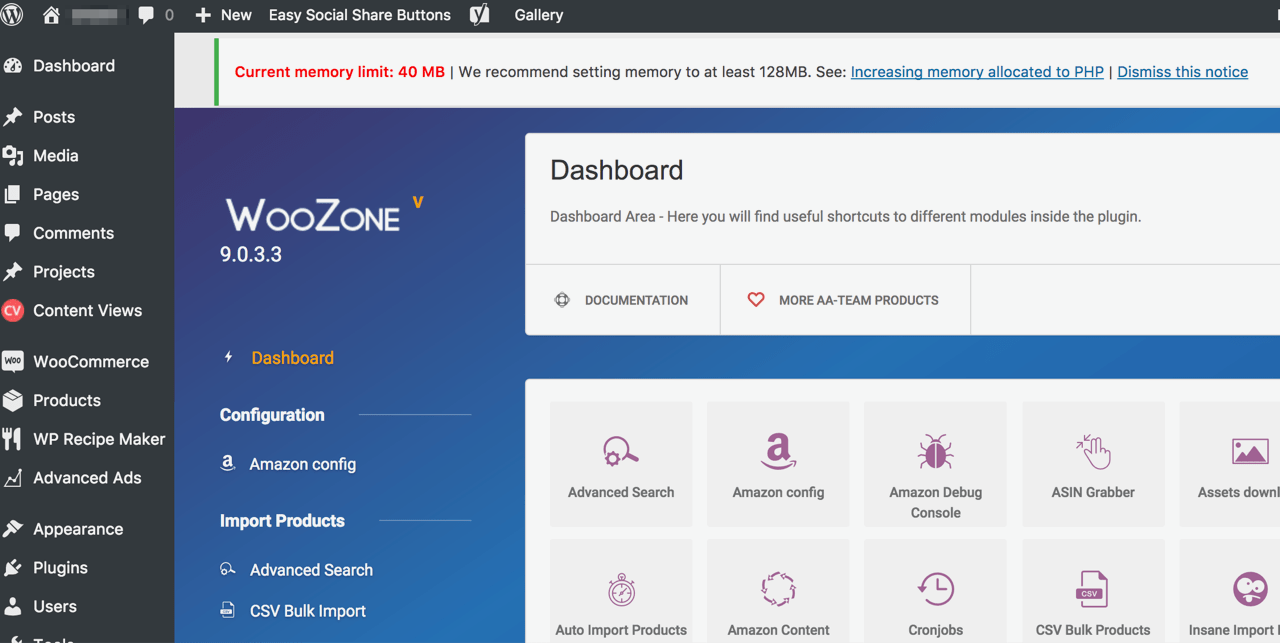Open the Amazon config module tile
The width and height of the screenshot is (1280, 643).
(x=778, y=464)
